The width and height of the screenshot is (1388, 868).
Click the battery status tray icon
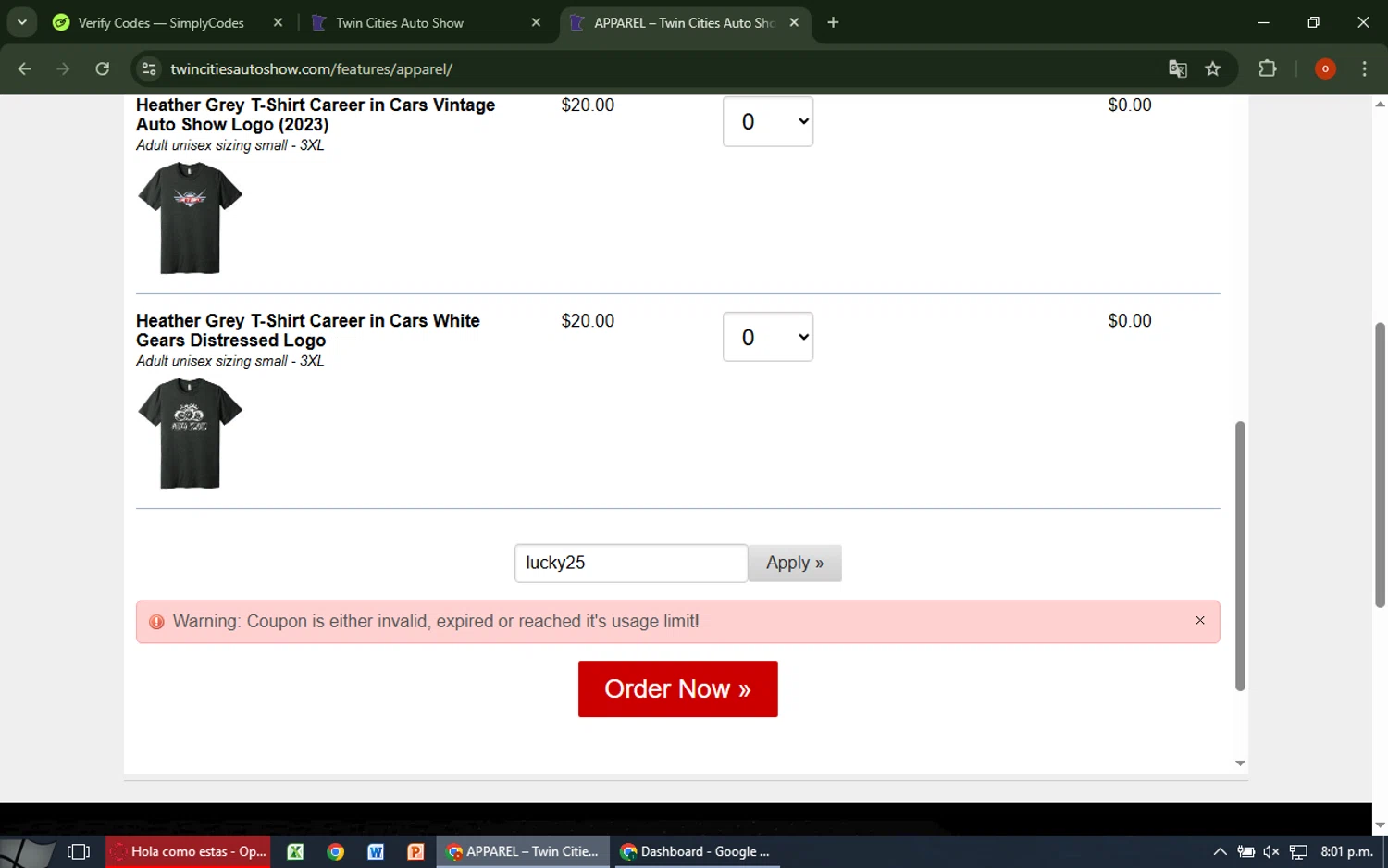pos(1246,851)
